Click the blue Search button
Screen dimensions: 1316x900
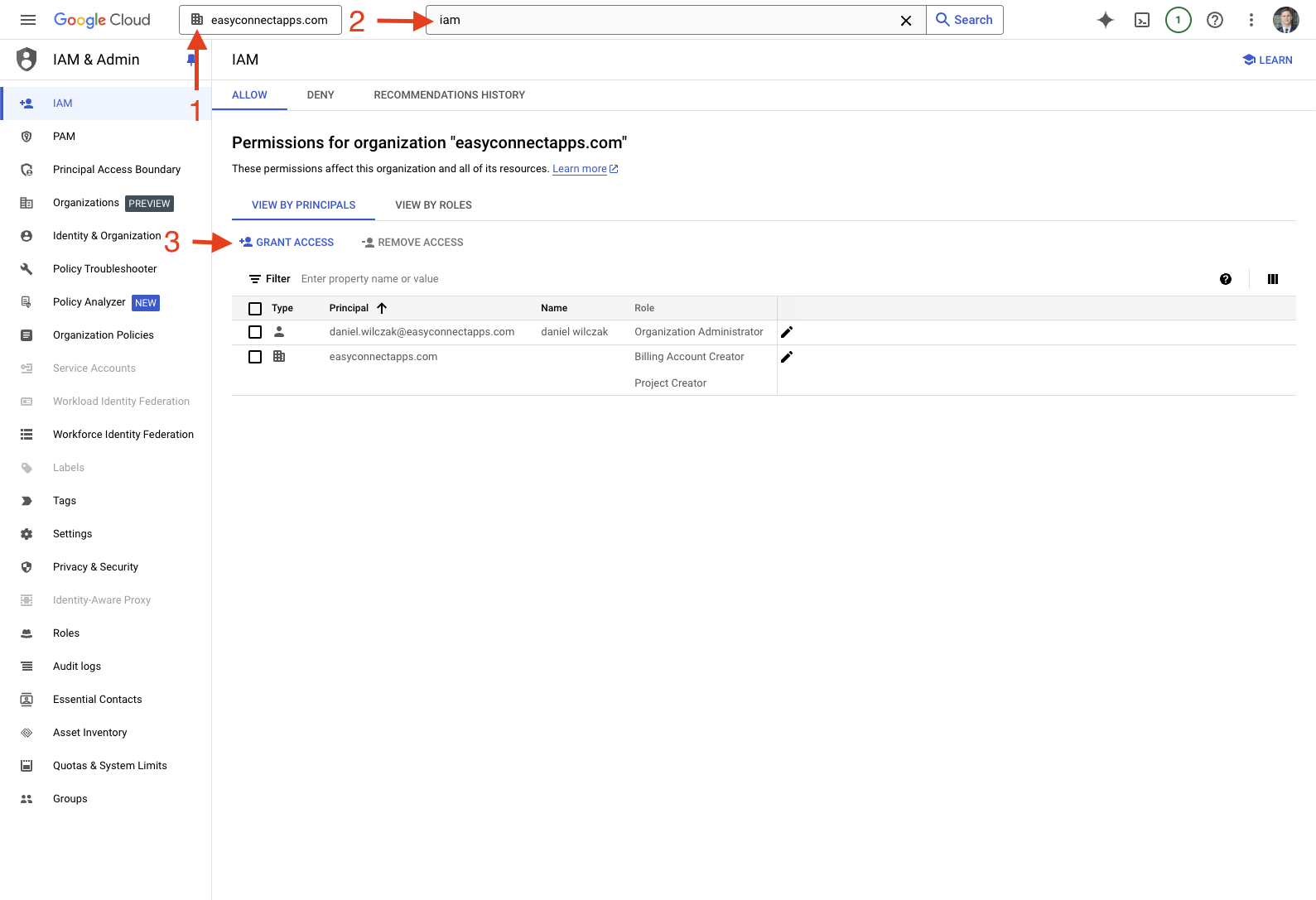pyautogui.click(x=965, y=20)
